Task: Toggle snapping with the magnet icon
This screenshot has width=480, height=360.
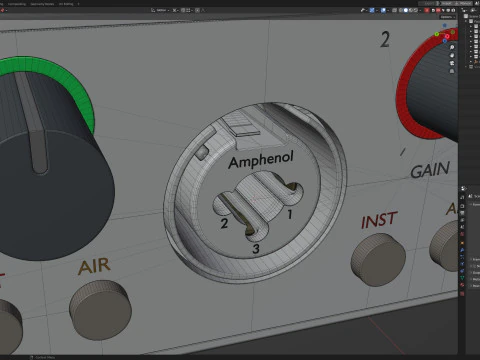Action: click(x=183, y=10)
